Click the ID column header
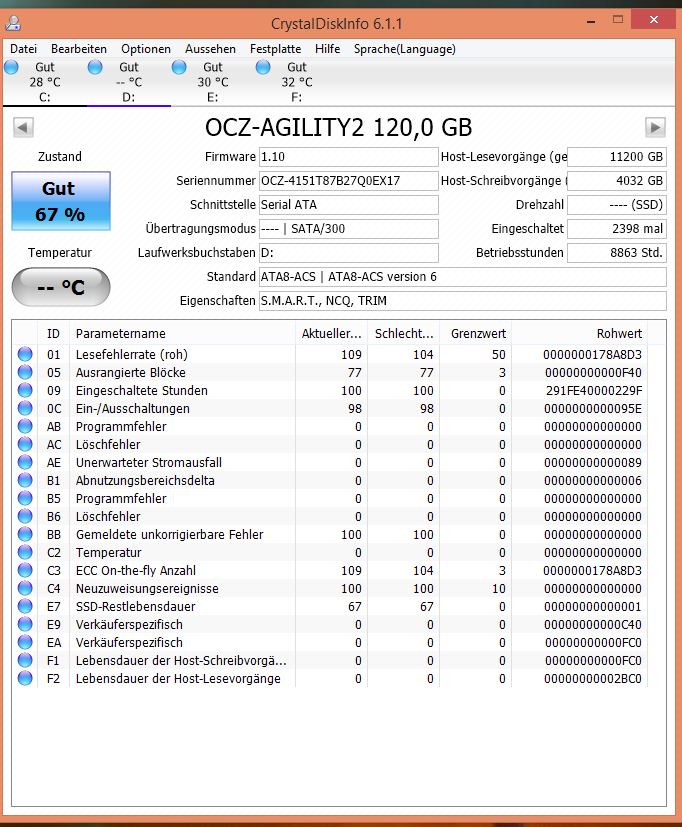The width and height of the screenshot is (682, 827). (x=53, y=333)
